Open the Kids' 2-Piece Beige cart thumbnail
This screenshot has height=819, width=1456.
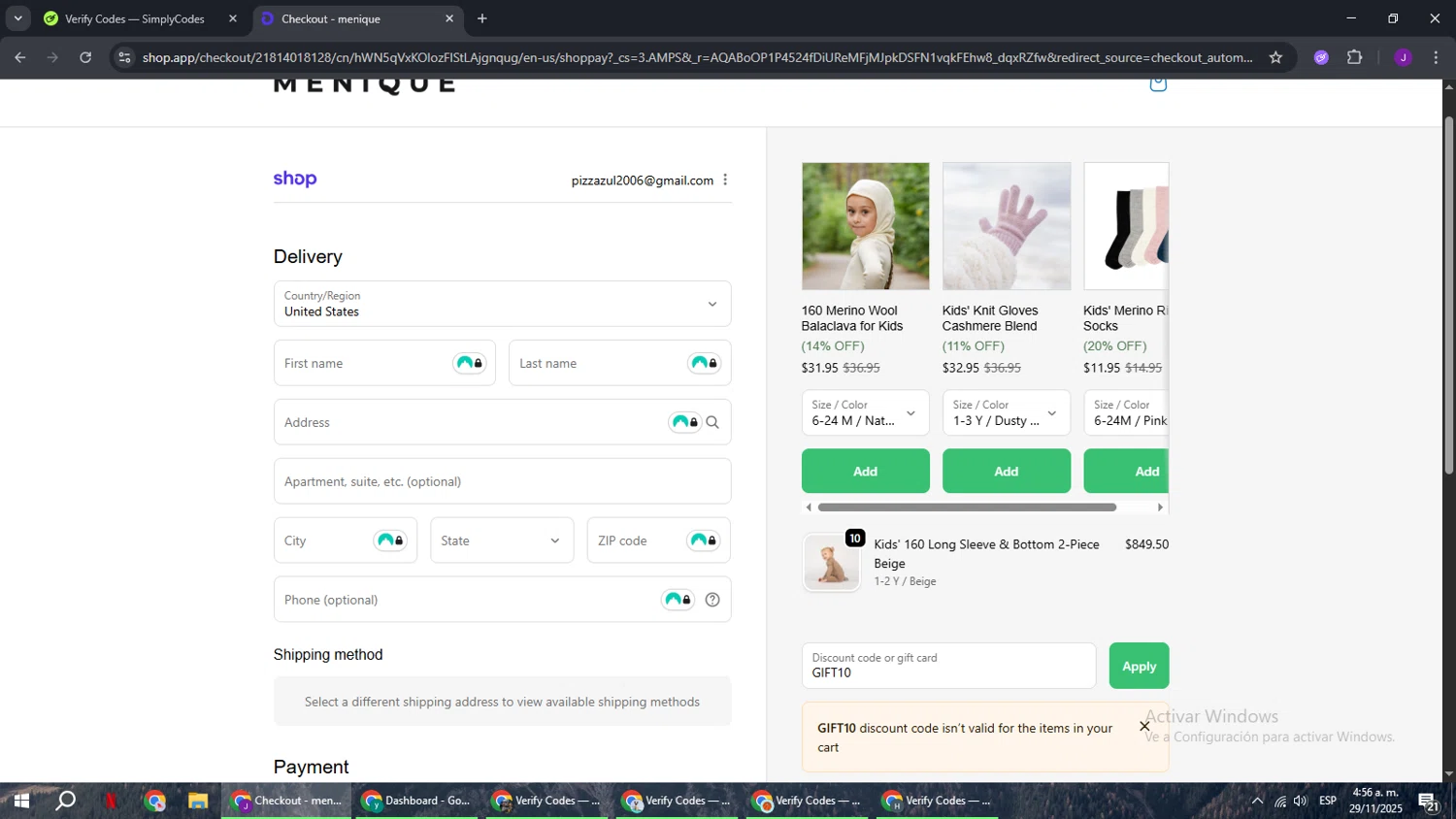pyautogui.click(x=832, y=562)
